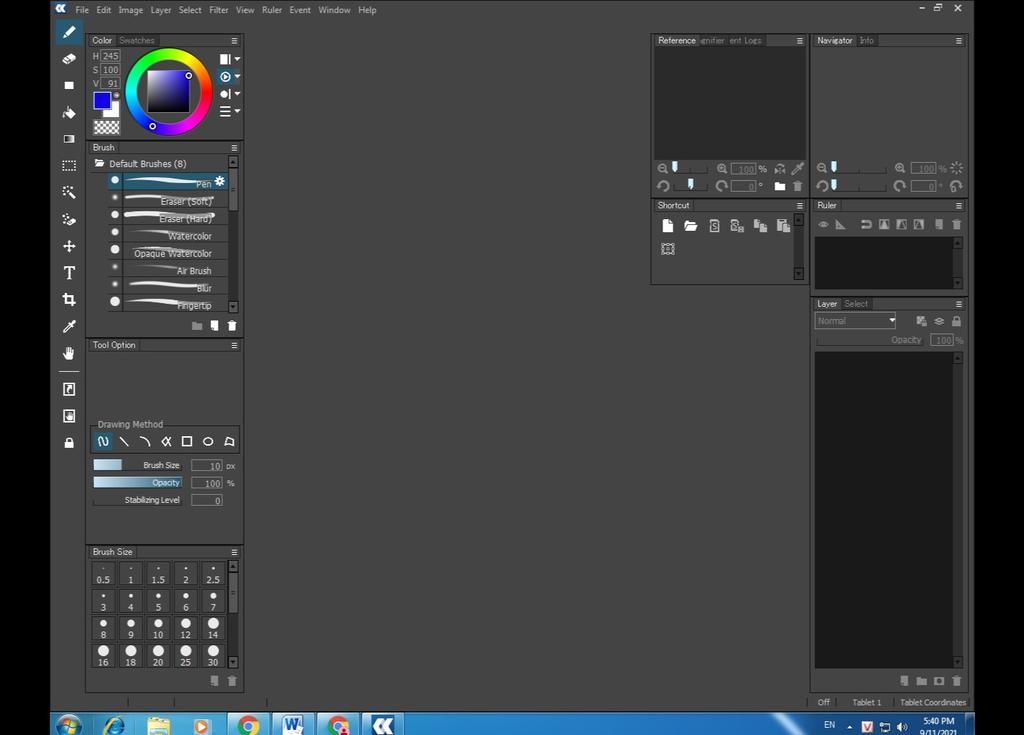This screenshot has height=735, width=1024.
Task: Choose the Move tool
Action: [x=69, y=246]
